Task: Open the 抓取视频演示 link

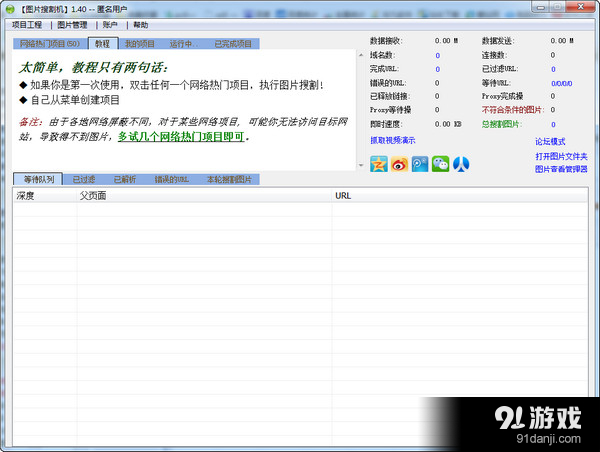Action: (x=393, y=140)
